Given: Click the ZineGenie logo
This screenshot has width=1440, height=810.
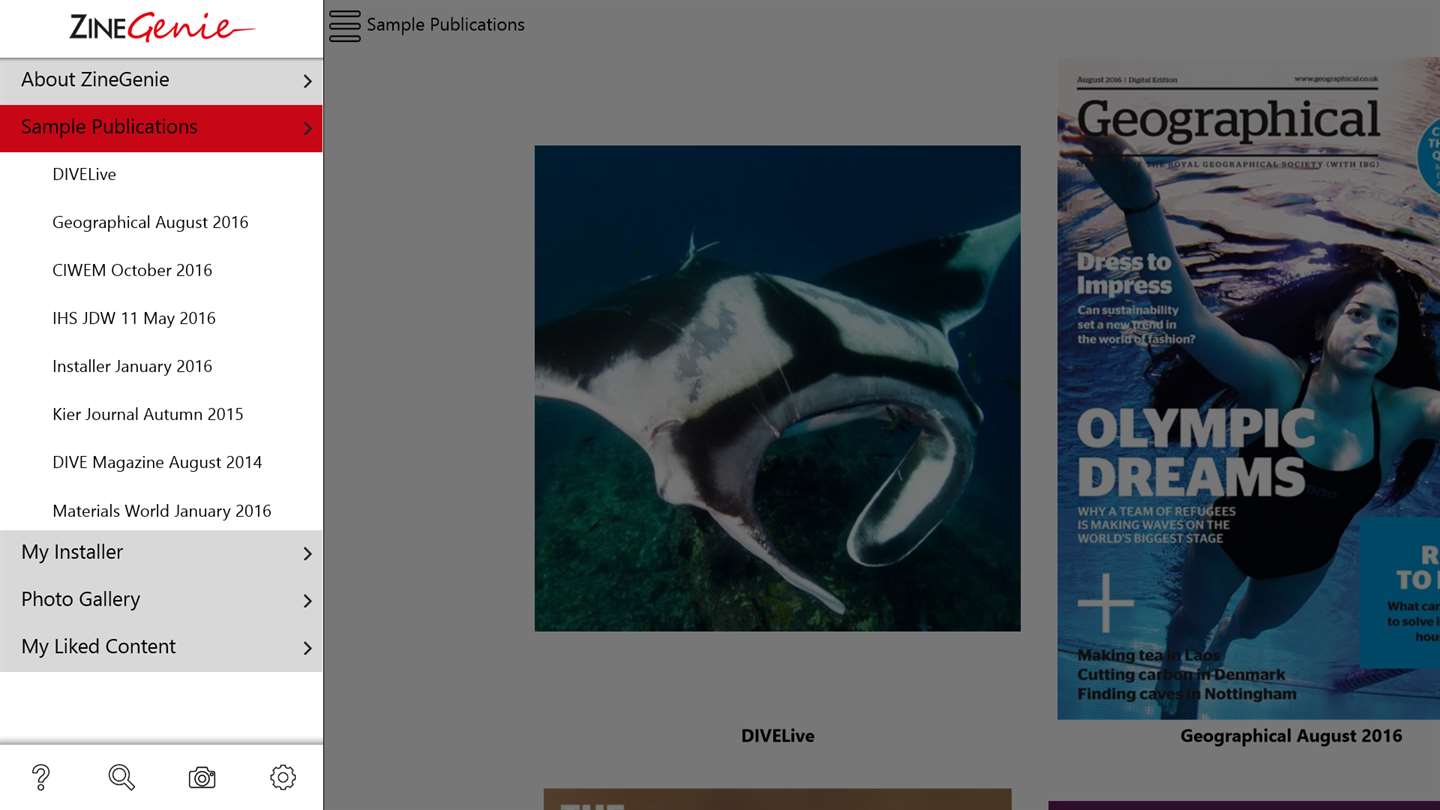Looking at the screenshot, I should pos(162,27).
